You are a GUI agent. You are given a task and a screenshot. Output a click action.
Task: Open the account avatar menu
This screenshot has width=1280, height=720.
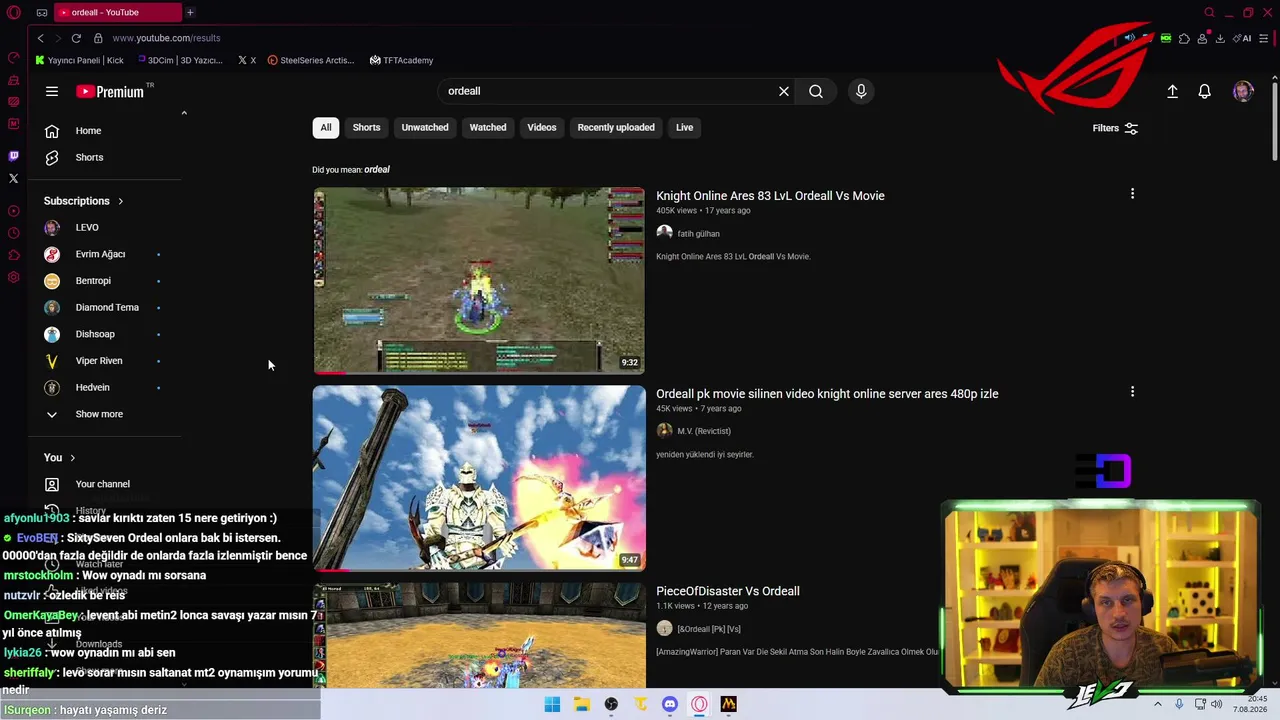(1243, 91)
